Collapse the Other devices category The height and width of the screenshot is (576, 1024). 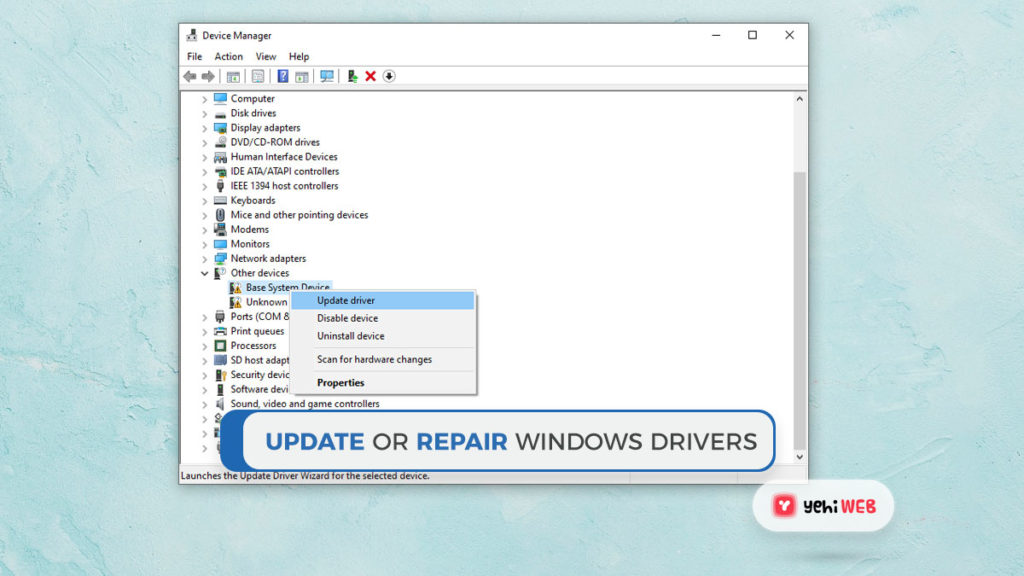pos(205,273)
